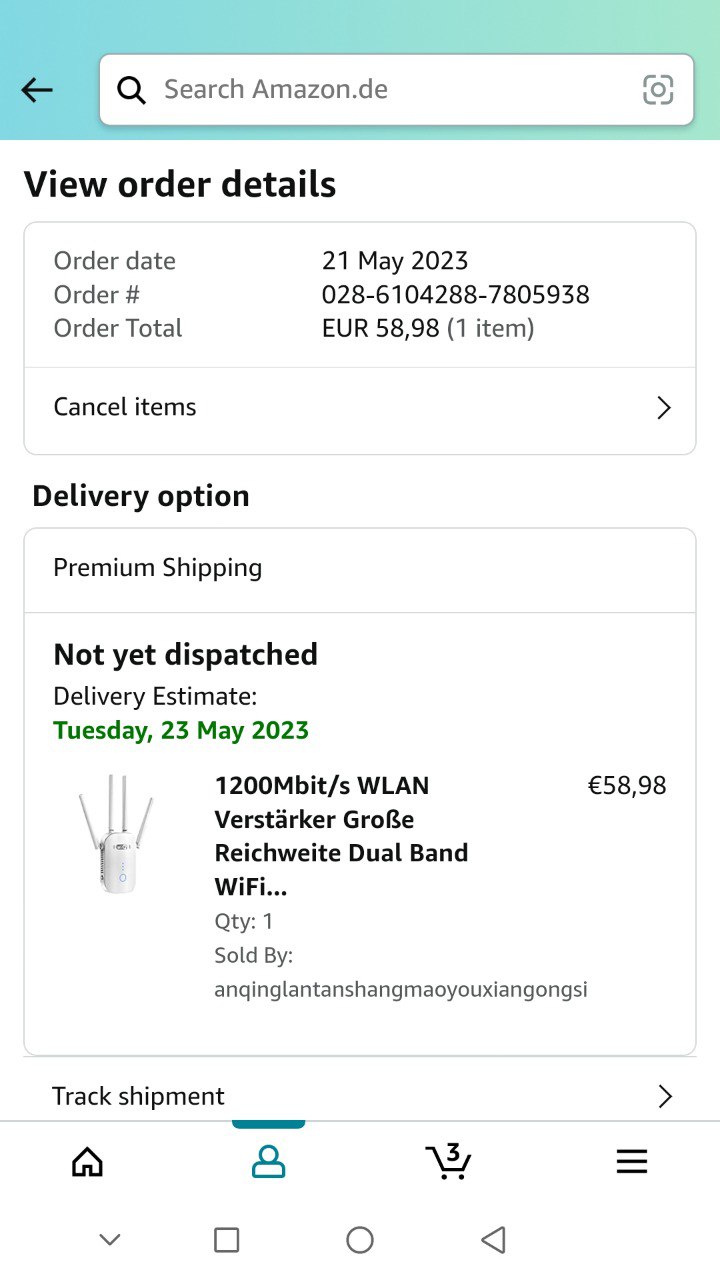Tap the search magnifier icon
The image size is (720, 1280).
[131, 90]
